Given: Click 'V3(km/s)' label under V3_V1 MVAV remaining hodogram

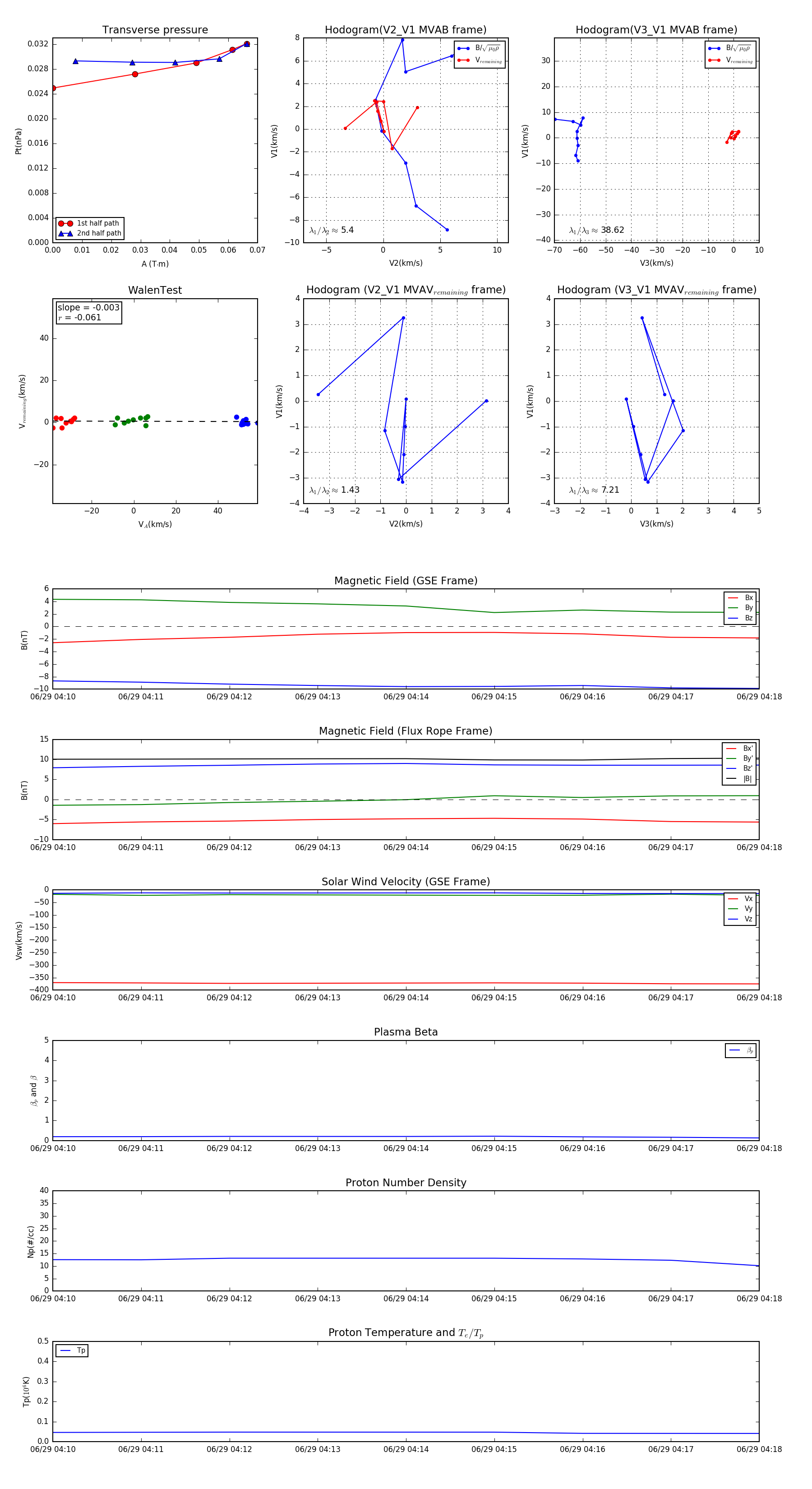Looking at the screenshot, I should (656, 524).
